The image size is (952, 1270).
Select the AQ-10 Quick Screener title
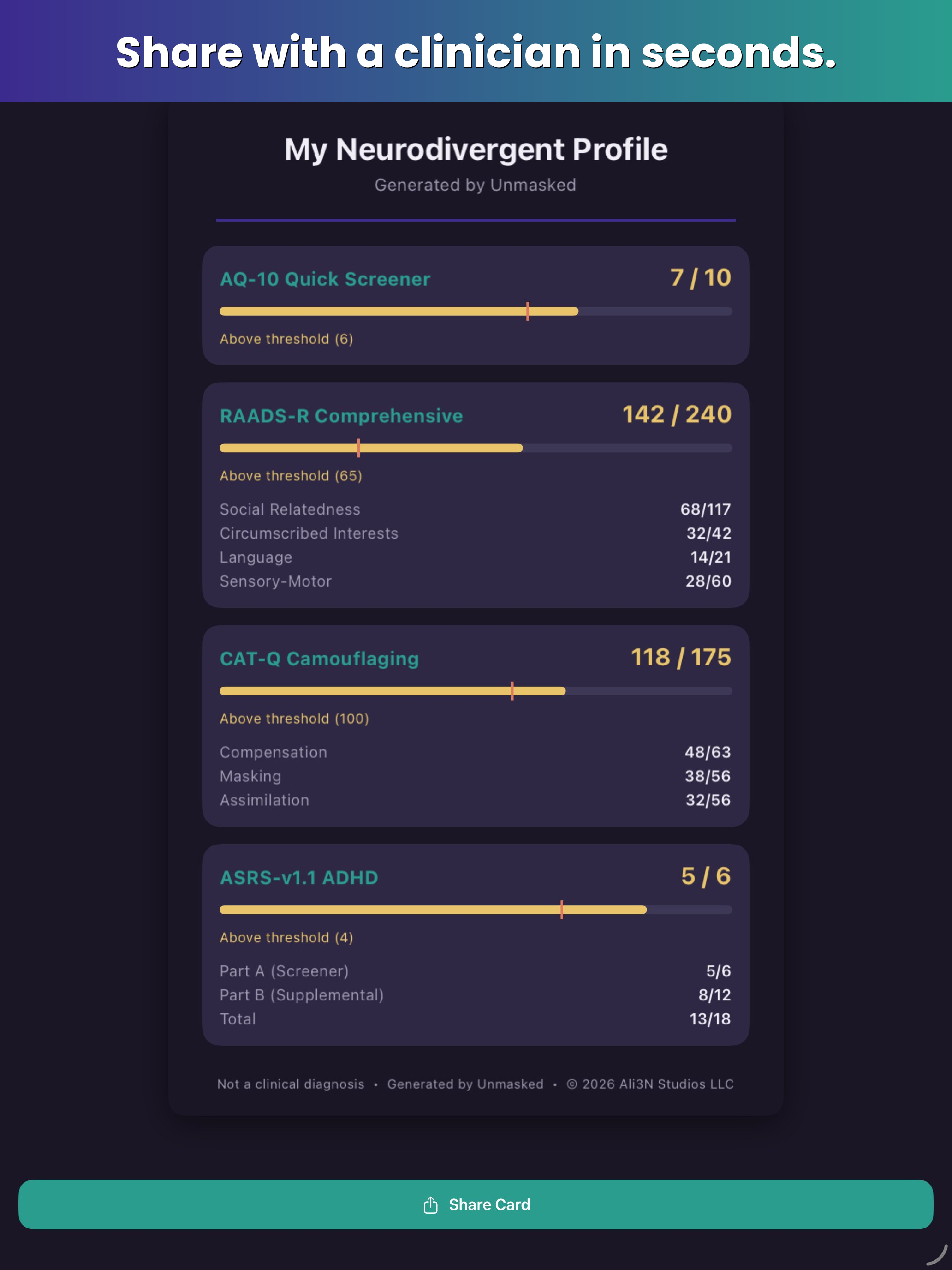coord(325,279)
